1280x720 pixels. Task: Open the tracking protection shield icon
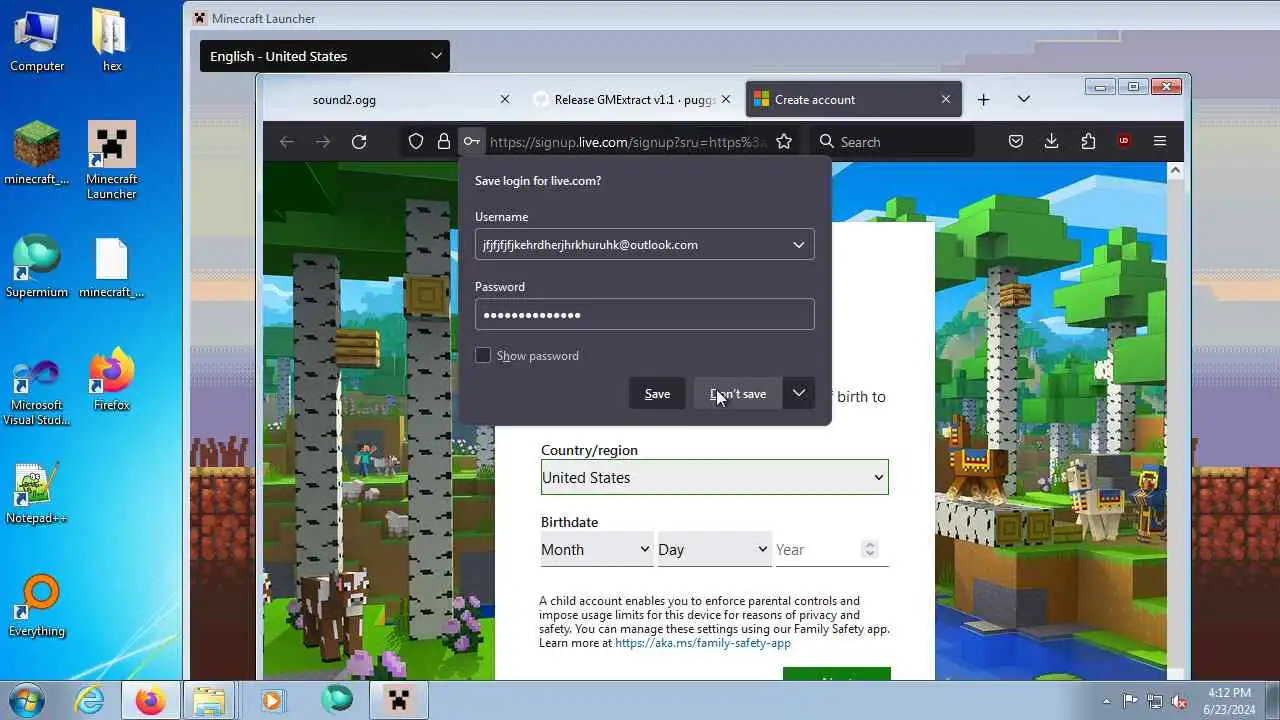416,142
